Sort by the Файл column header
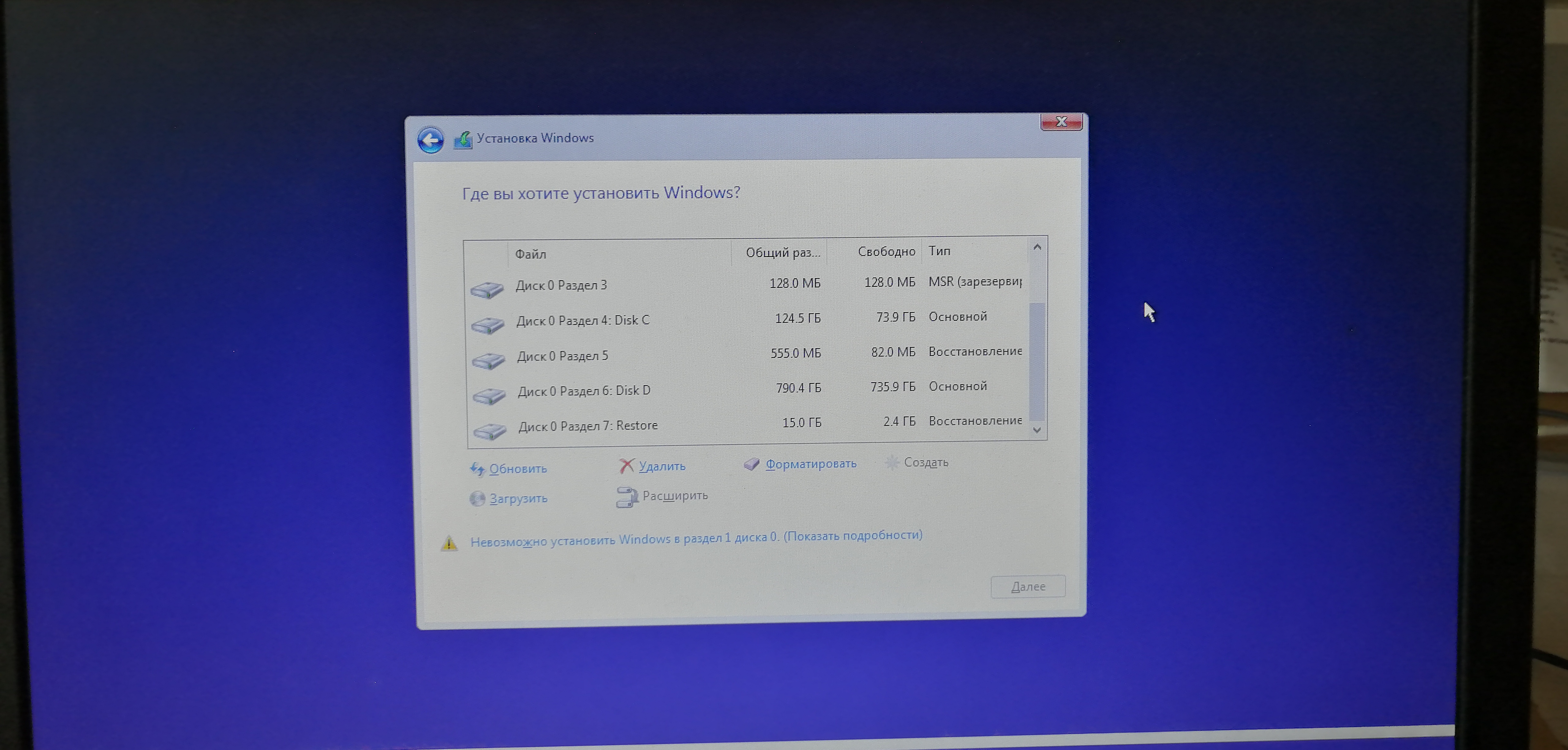The width and height of the screenshot is (1568, 750). (620, 253)
